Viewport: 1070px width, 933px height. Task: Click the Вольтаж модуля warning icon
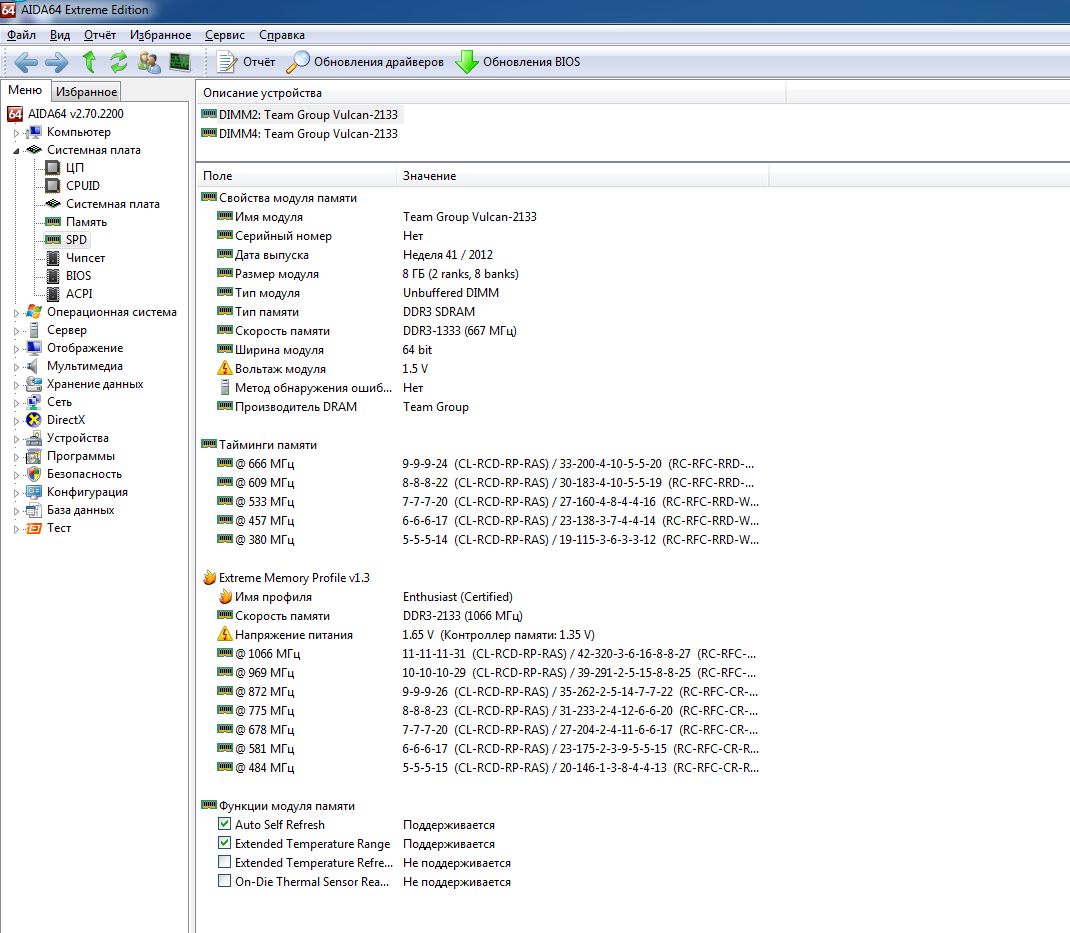pos(225,368)
